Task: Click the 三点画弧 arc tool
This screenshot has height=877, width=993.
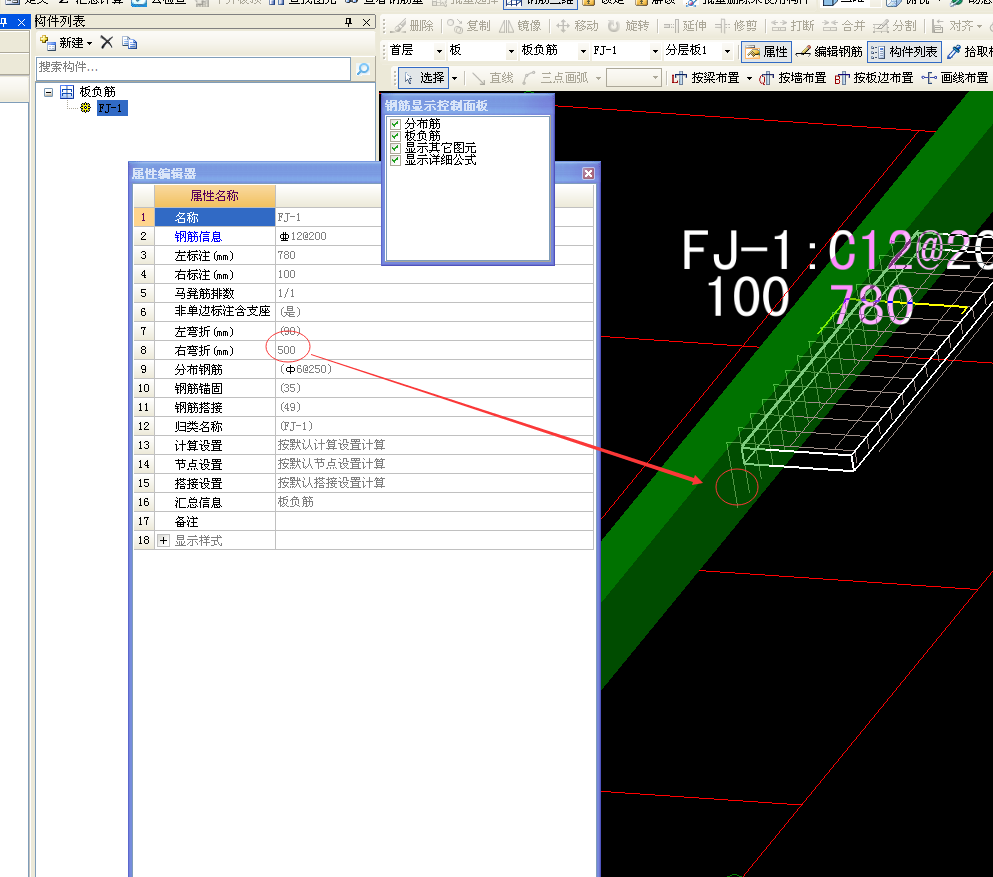Action: coord(556,78)
